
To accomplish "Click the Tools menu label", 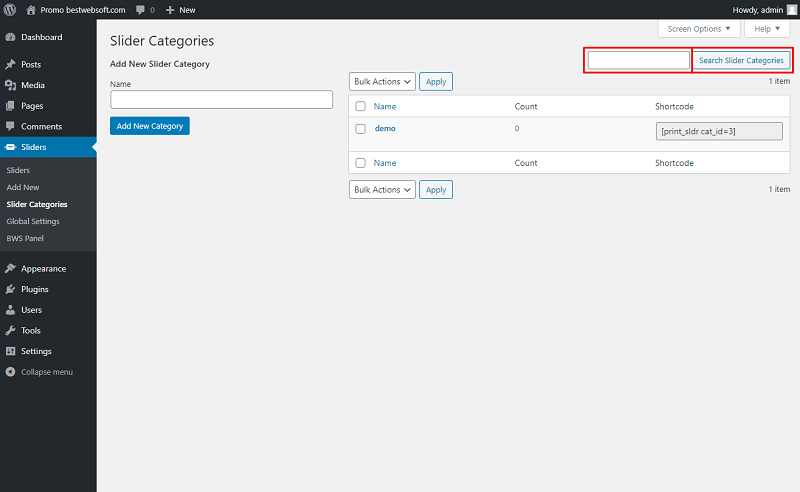I will (x=31, y=331).
